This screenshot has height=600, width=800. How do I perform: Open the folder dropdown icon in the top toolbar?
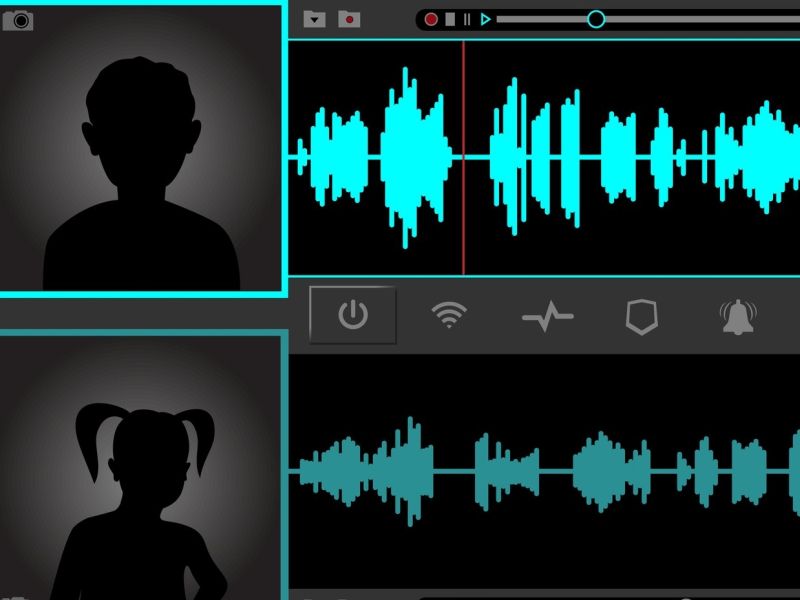314,19
